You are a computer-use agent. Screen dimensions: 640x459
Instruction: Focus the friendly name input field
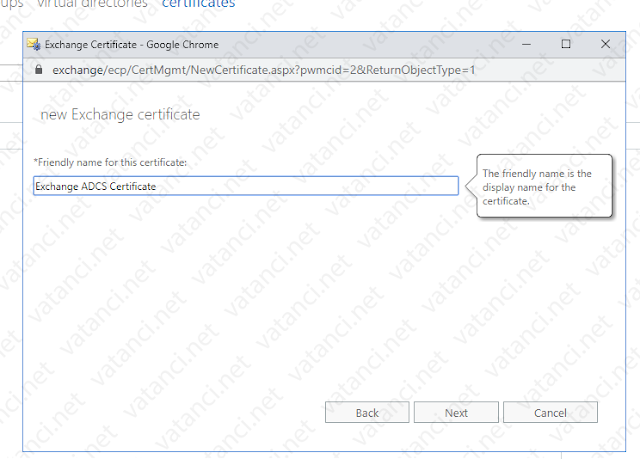tap(246, 186)
